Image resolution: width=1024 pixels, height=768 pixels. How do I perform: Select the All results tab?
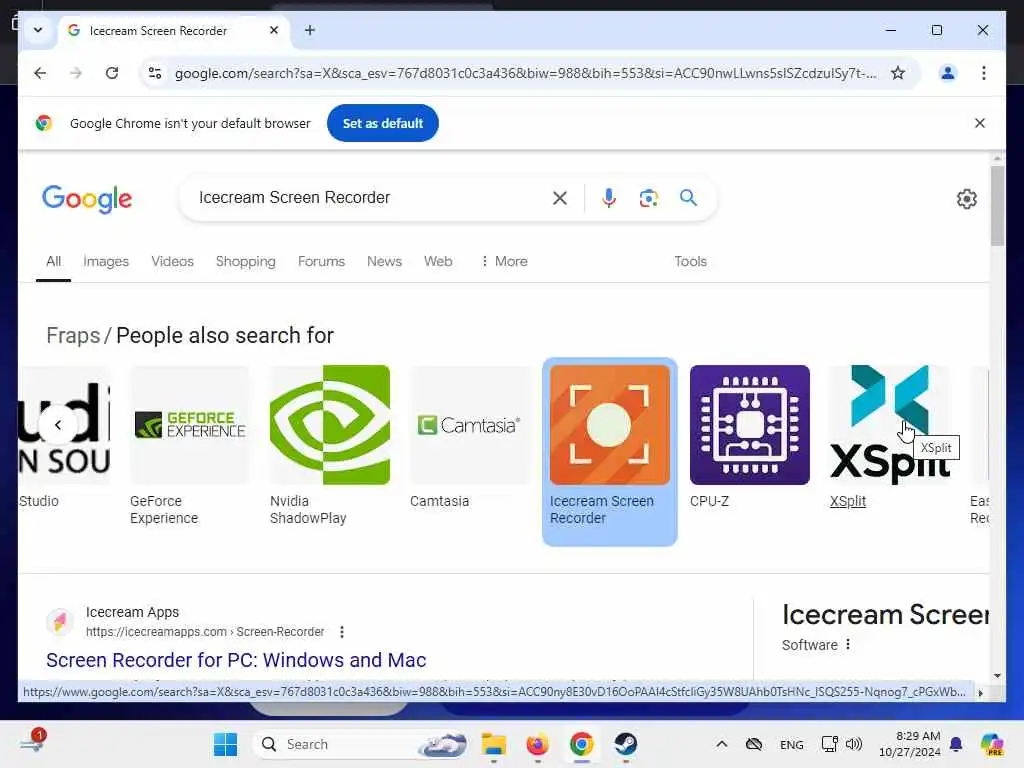pyautogui.click(x=54, y=261)
